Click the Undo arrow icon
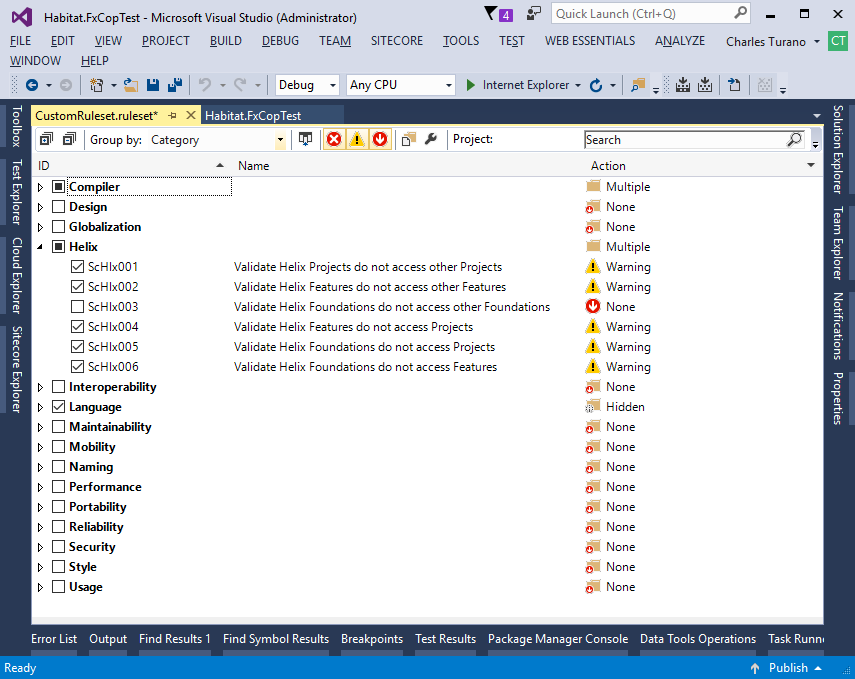Image resolution: width=855 pixels, height=679 pixels. 204,85
